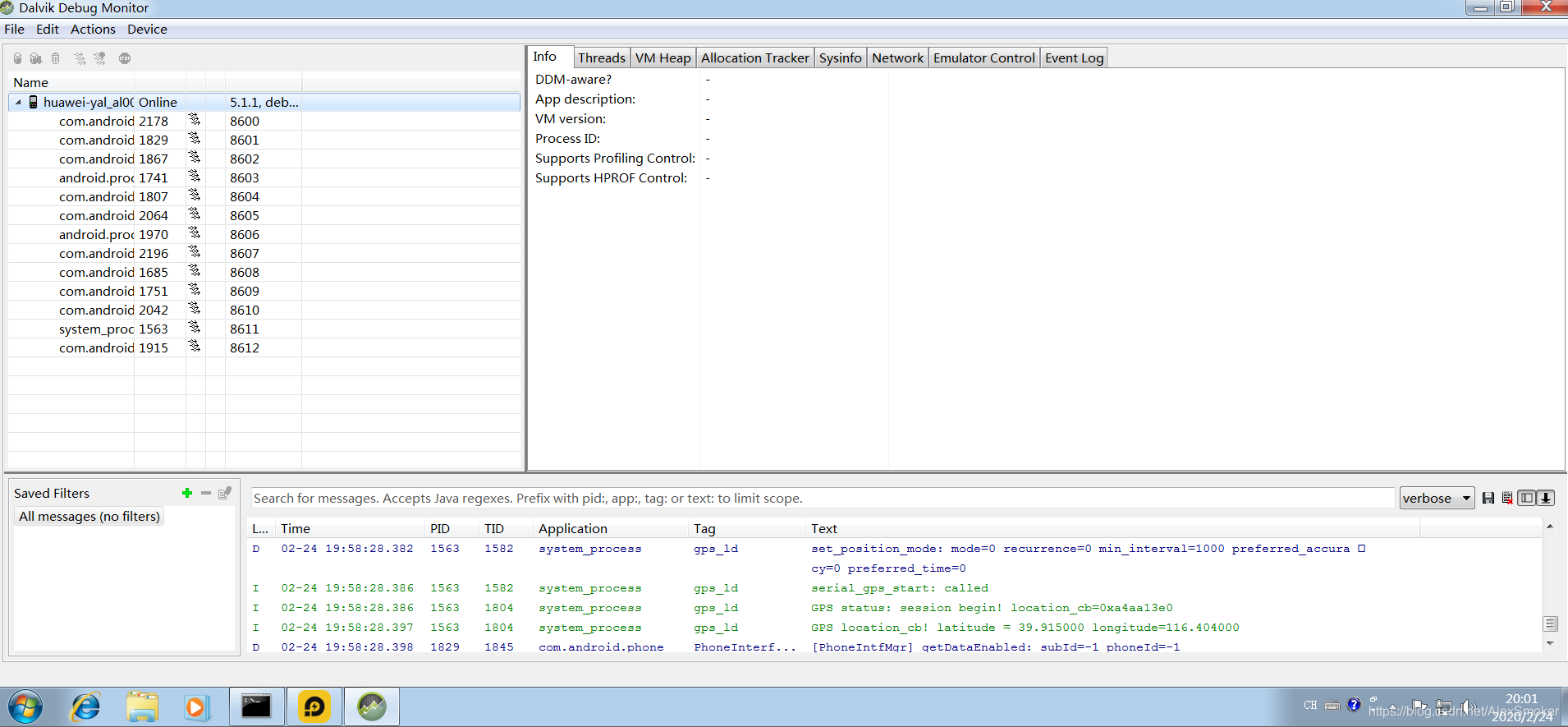The image size is (1568, 727).
Task: Open the Actions menu
Action: 93,29
